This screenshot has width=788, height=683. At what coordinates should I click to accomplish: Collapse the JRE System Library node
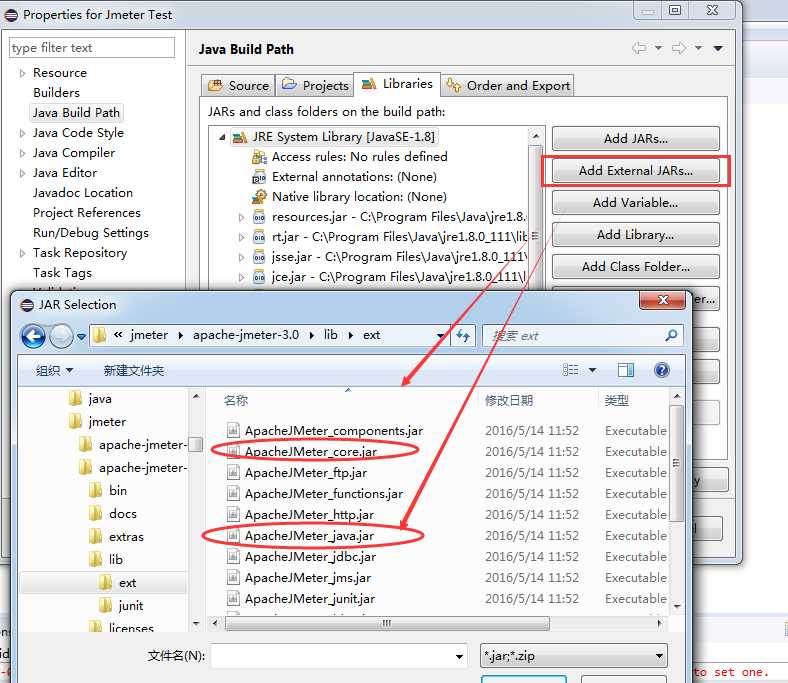(x=222, y=137)
